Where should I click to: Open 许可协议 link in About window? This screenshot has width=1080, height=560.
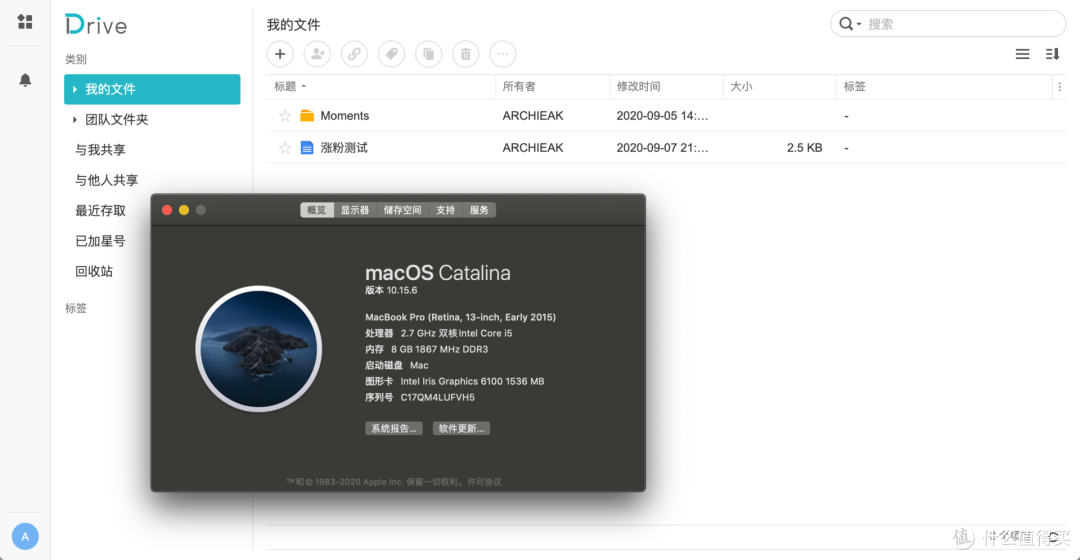(x=485, y=482)
